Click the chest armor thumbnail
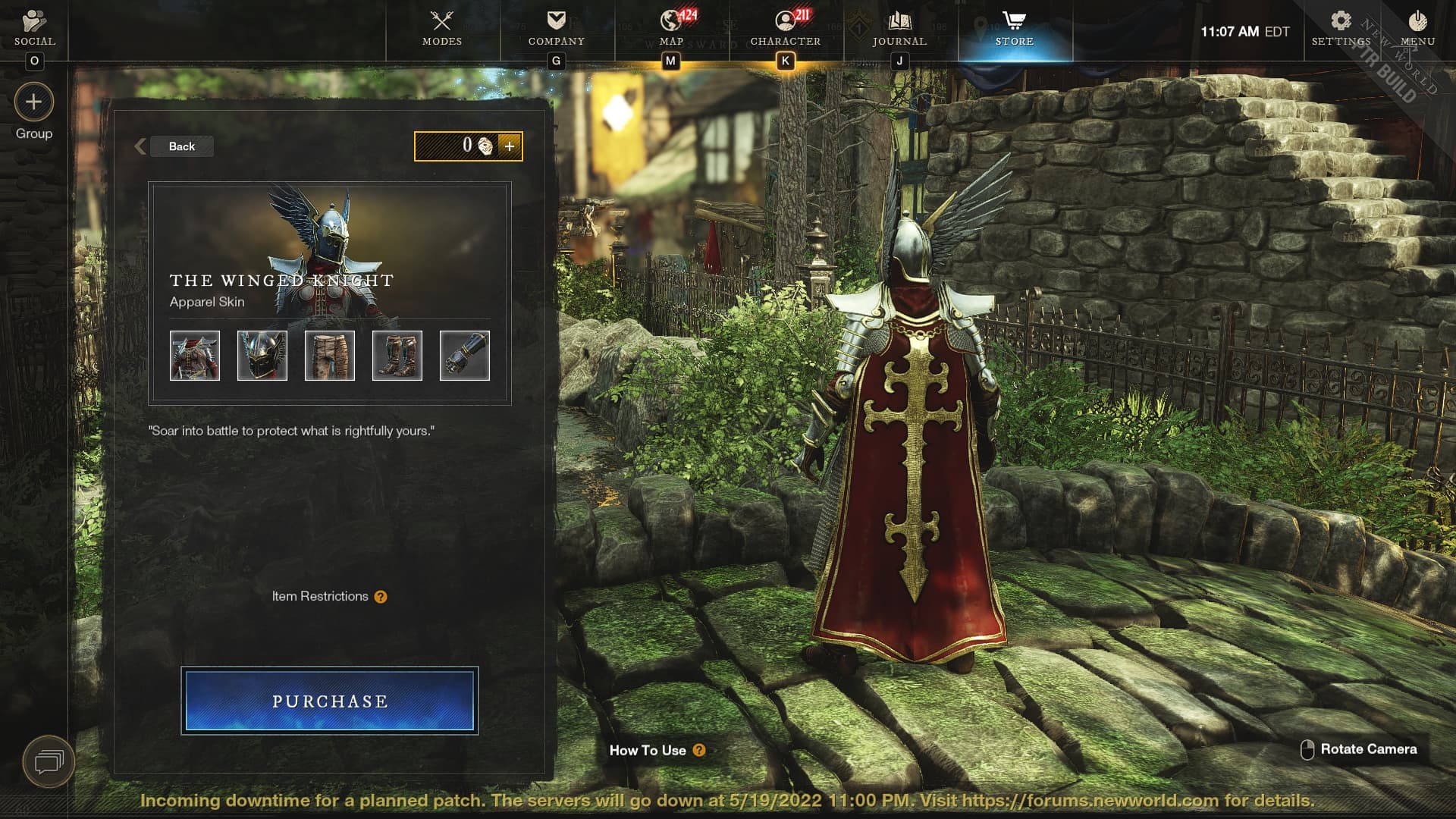This screenshot has width=1456, height=819. click(x=194, y=354)
